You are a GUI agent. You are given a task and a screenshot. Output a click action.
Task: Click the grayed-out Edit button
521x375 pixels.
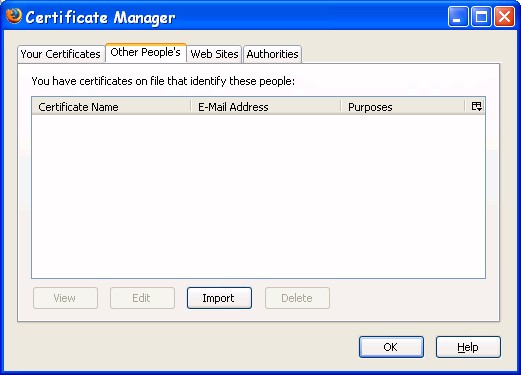142,298
